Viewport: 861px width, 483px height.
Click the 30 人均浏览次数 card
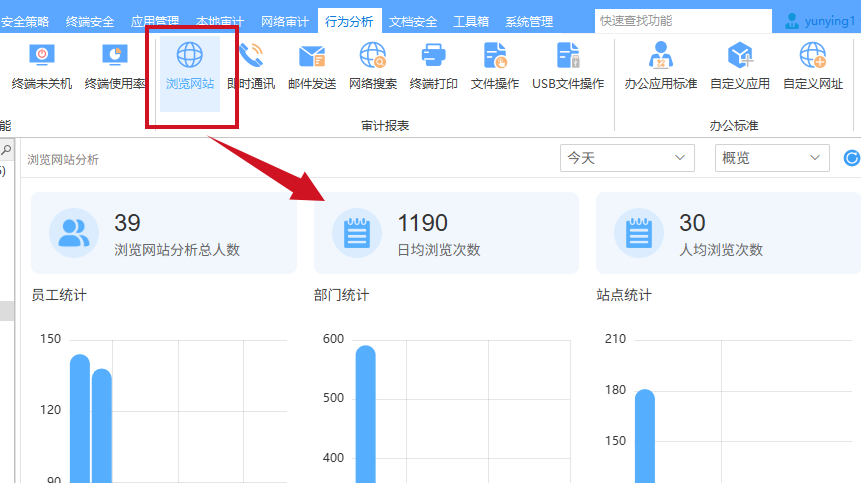pos(729,233)
